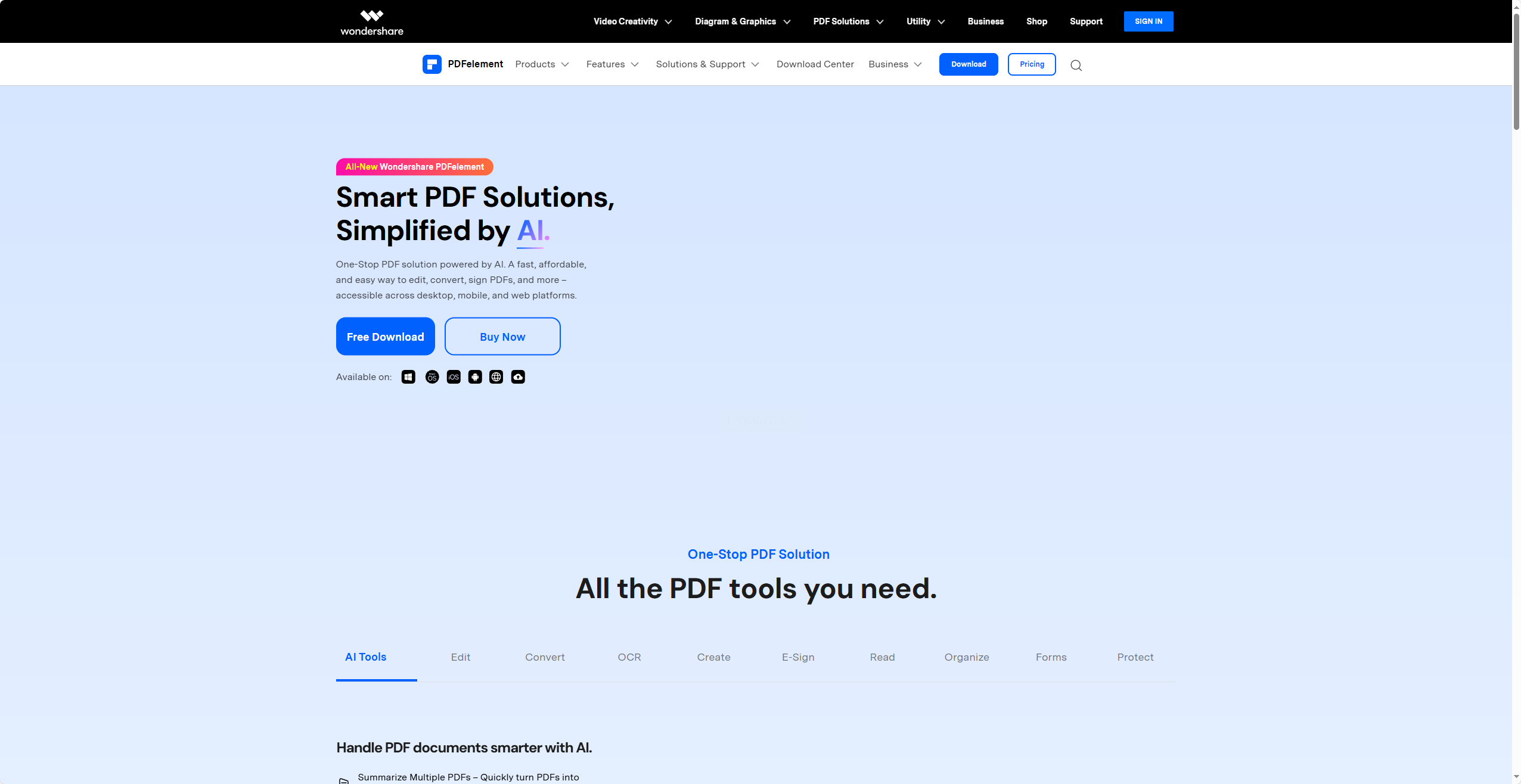Click the iOS availability icon
Viewport: 1521px width, 784px height.
pos(454,377)
